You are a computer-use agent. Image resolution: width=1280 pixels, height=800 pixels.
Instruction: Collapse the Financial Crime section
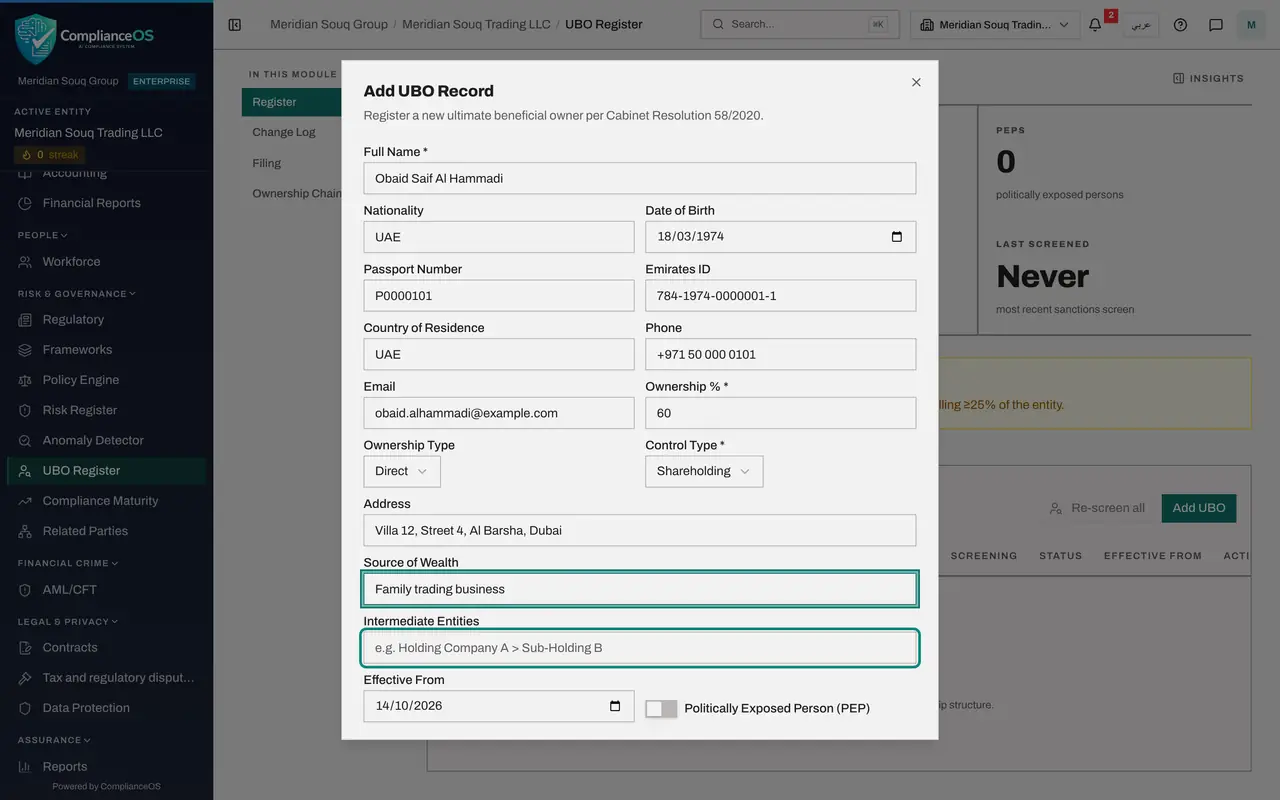(68, 564)
